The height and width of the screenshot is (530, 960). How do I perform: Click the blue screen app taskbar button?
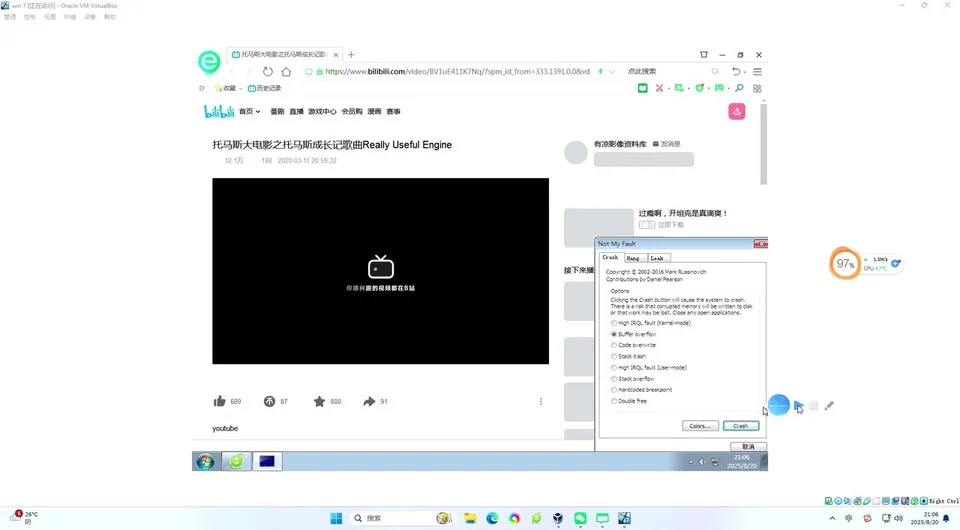tap(267, 461)
